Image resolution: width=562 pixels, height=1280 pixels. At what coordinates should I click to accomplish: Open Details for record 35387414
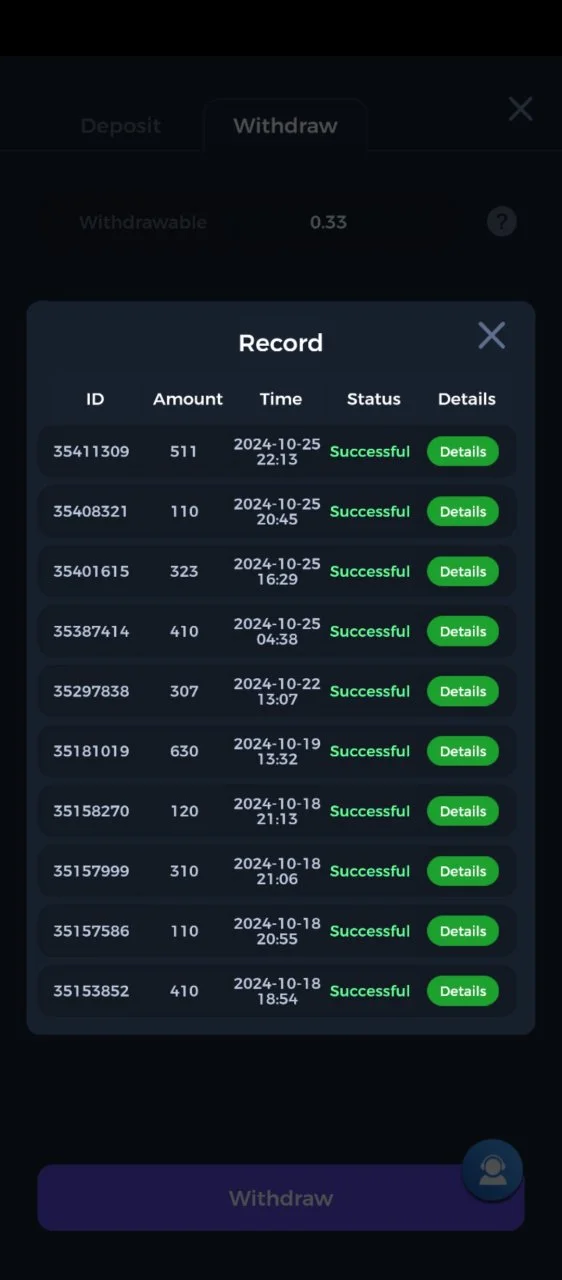463,631
